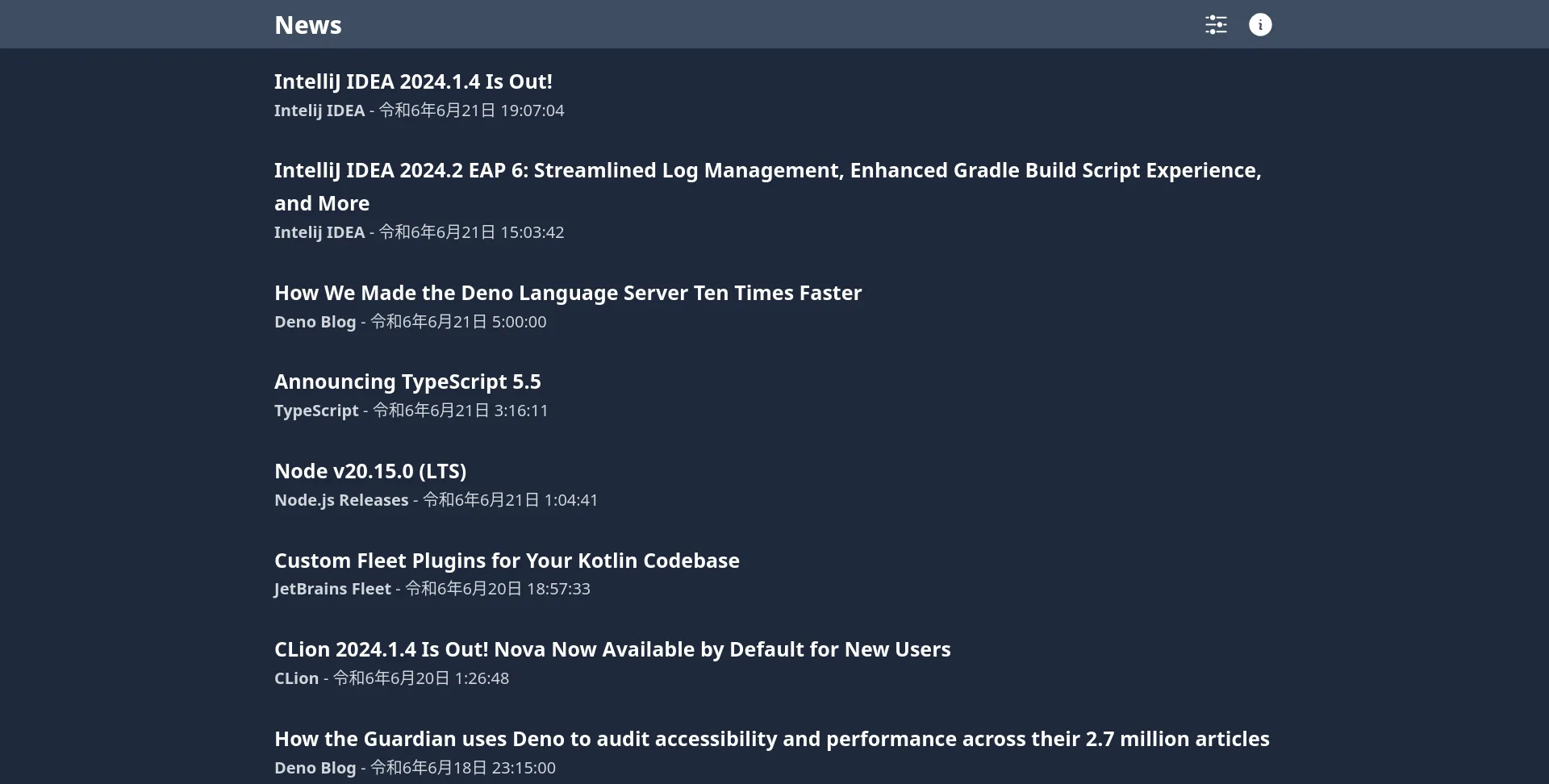The image size is (1549, 784).
Task: Open the Guardian uses Deno article
Action: click(x=771, y=739)
